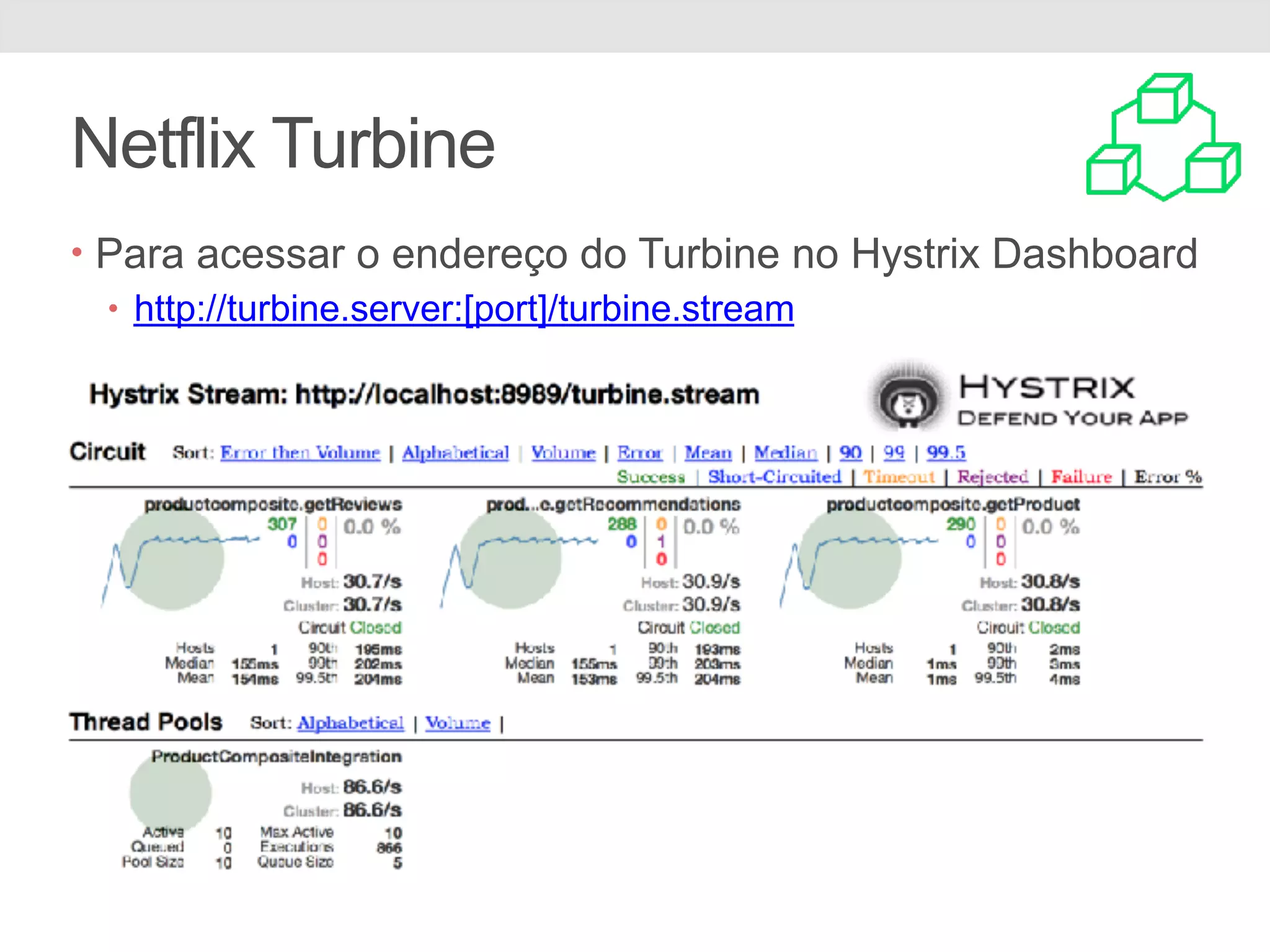The height and width of the screenshot is (952, 1270).
Task: Sort circuits by 90th percentile
Action: [851, 452]
